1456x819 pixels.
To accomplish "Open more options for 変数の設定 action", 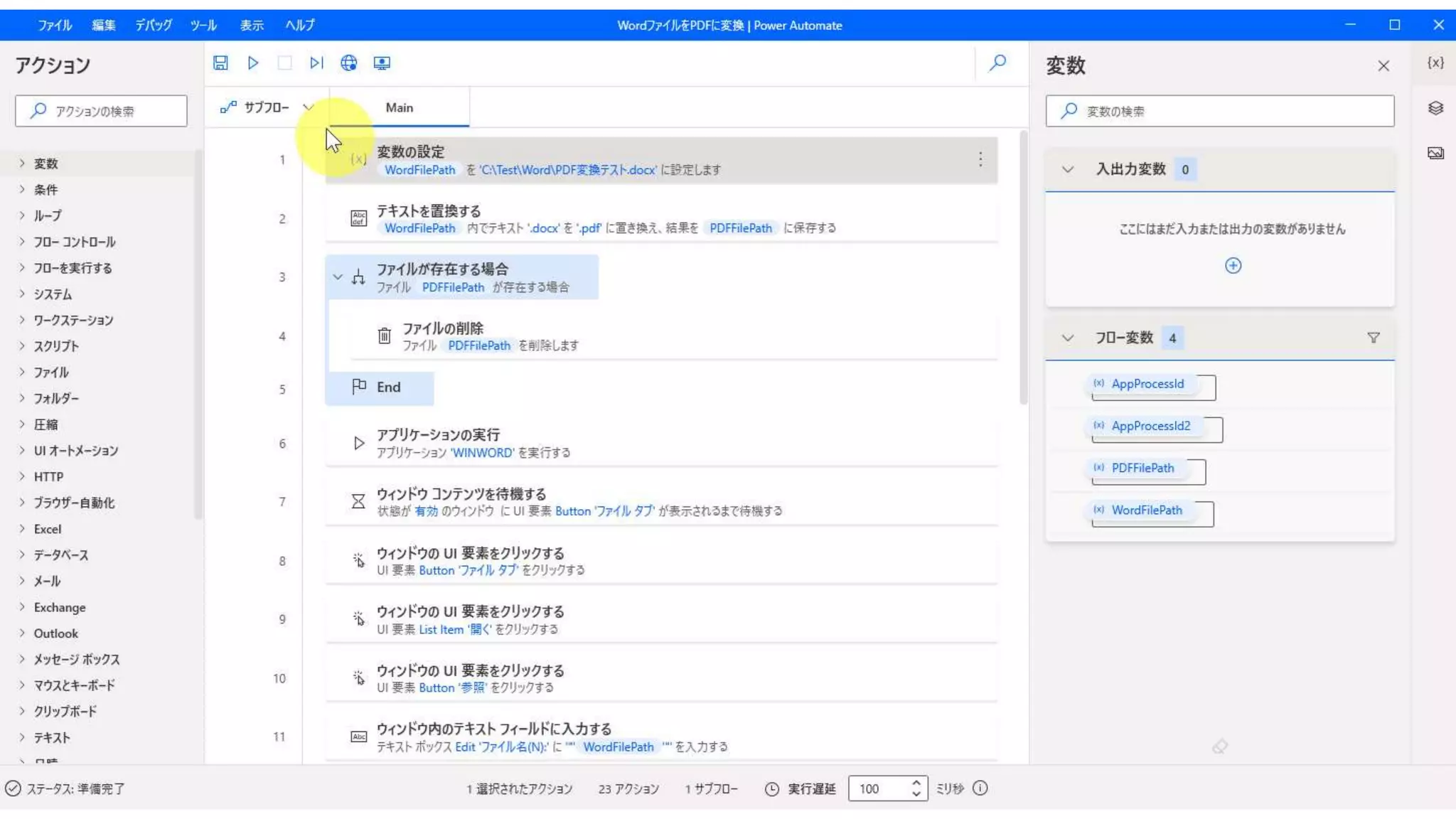I will tap(980, 159).
